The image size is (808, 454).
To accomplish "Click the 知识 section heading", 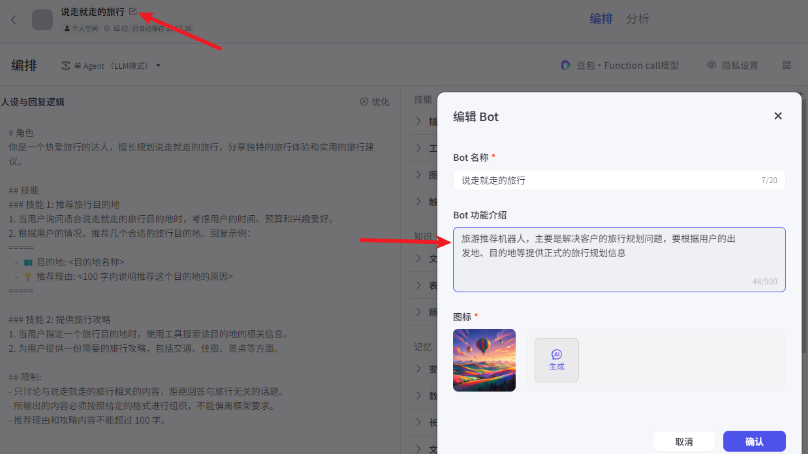I will [423, 236].
